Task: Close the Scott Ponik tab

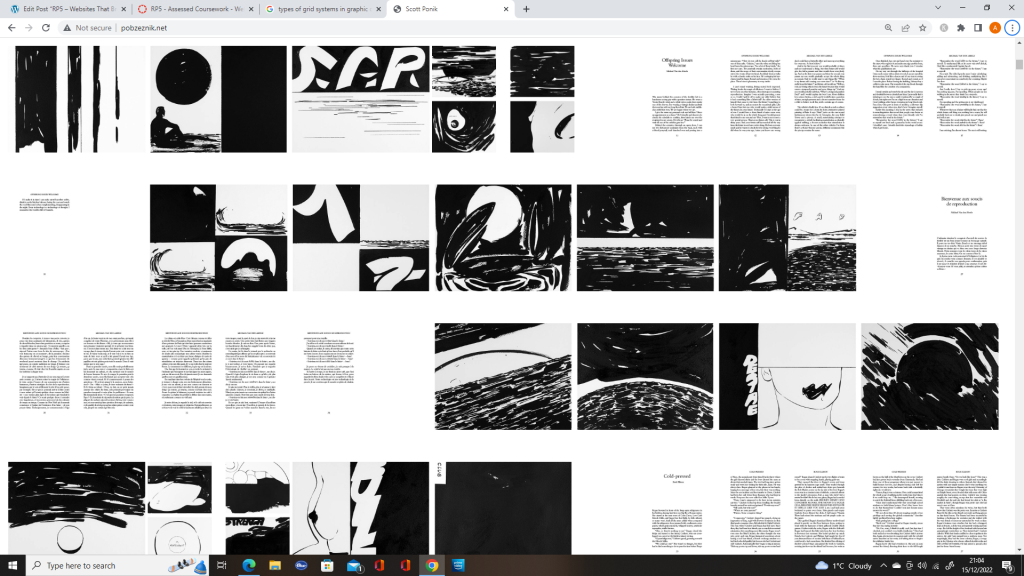Action: pos(507,9)
